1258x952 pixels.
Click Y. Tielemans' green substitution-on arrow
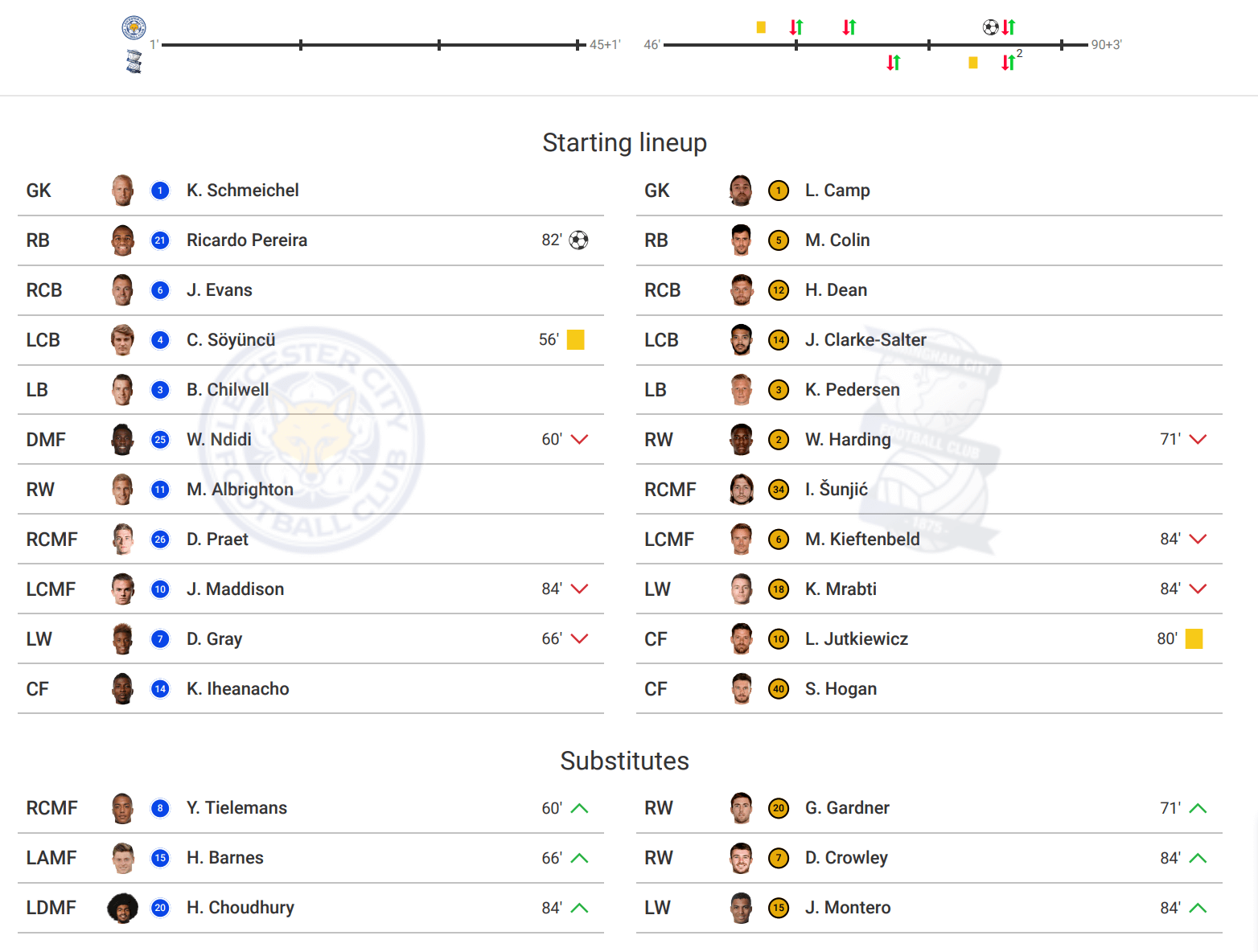(580, 808)
